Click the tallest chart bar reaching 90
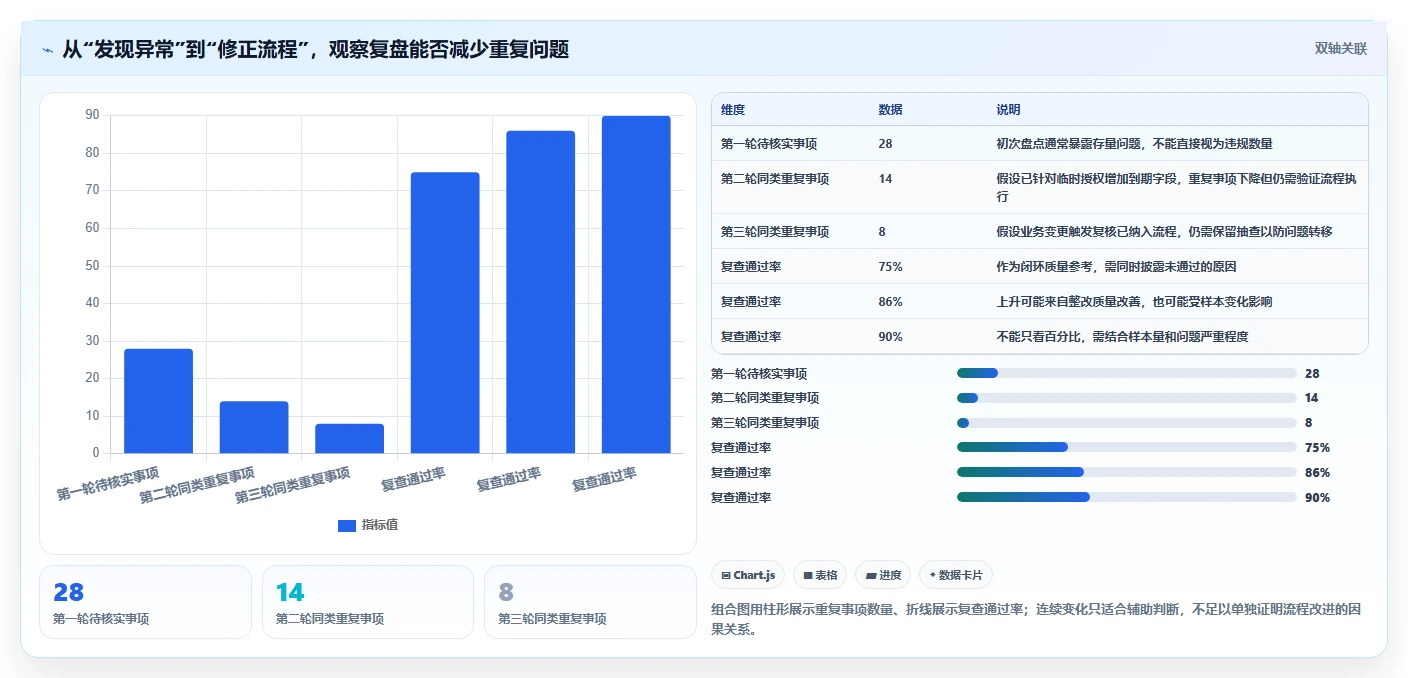This screenshot has width=1408, height=678. click(x=636, y=284)
